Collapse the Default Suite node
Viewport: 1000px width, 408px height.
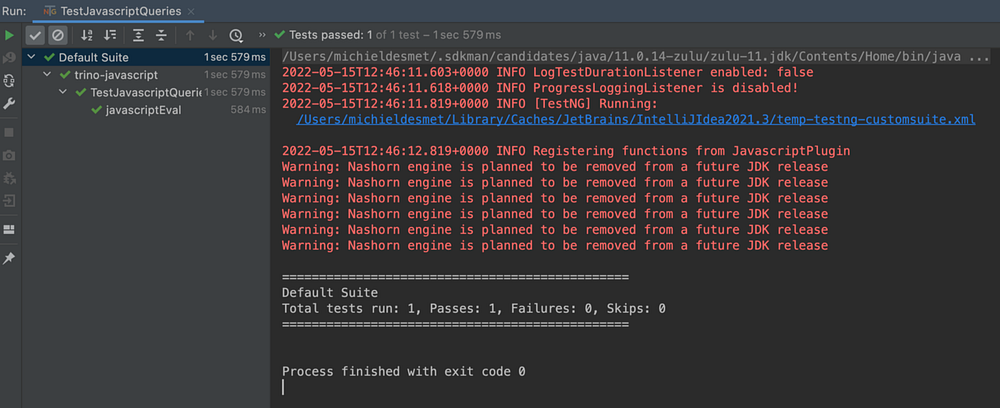32,58
